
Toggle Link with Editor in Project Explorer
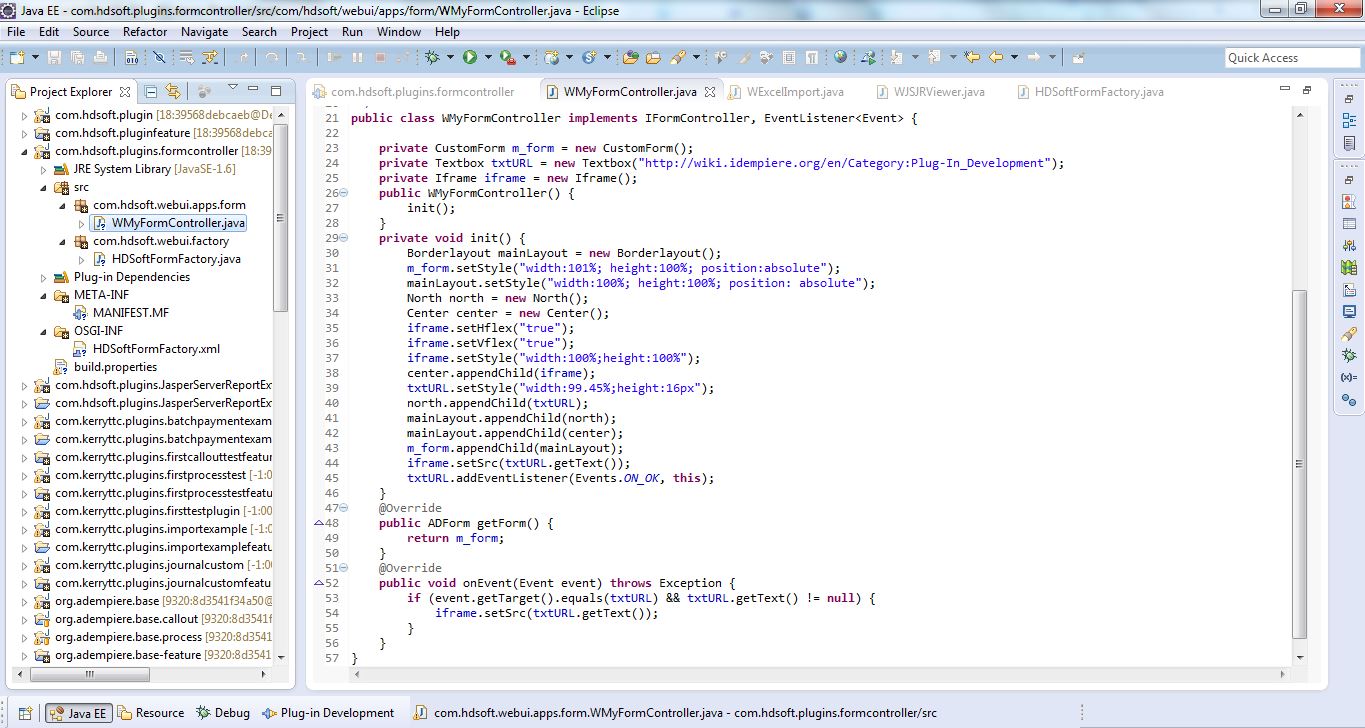(173, 91)
